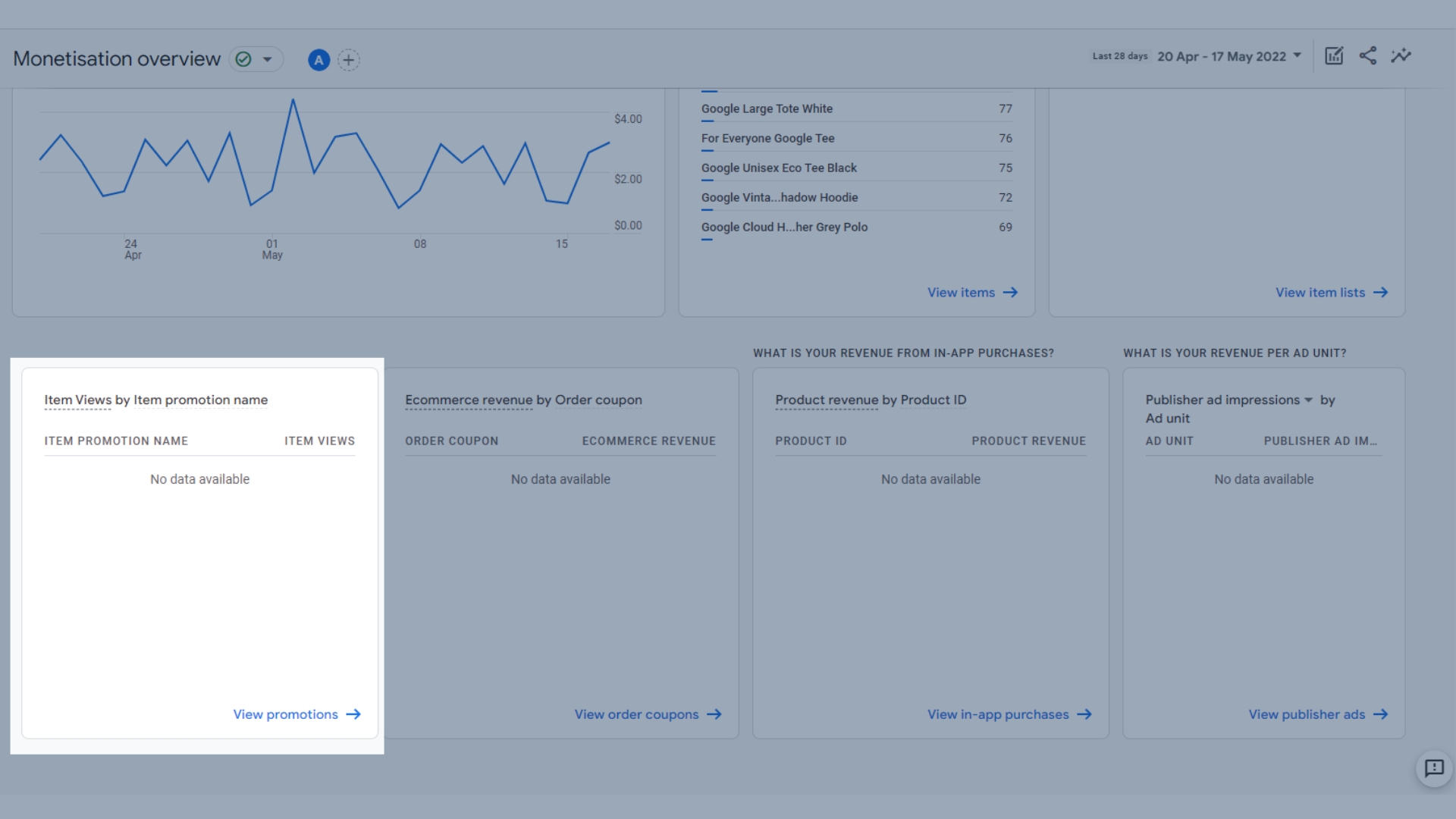Click the feedback chat icon bottom right
The height and width of the screenshot is (819, 1456).
click(1434, 768)
